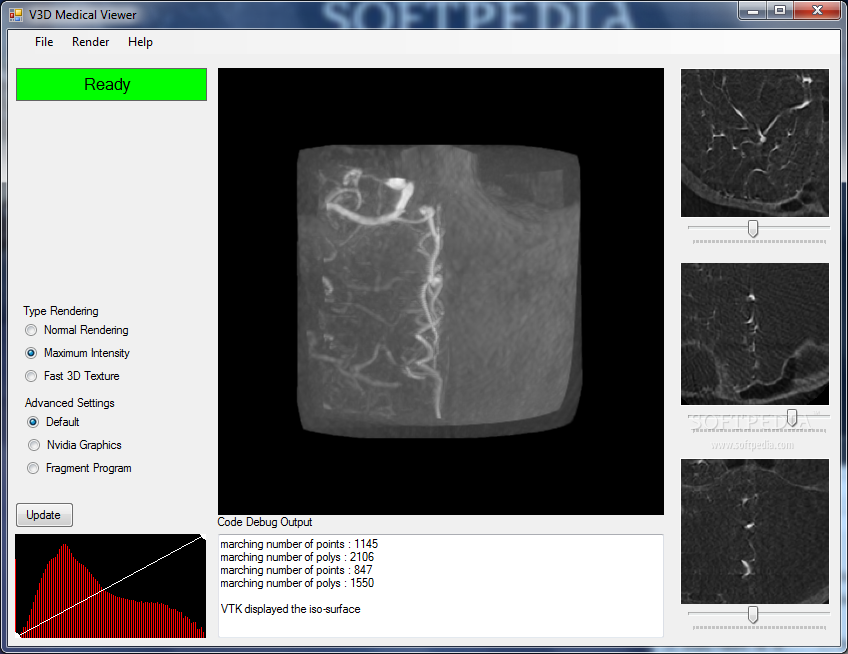Maximize the V3D Medical Viewer window
Screen dimensions: 848x654
[779, 10]
